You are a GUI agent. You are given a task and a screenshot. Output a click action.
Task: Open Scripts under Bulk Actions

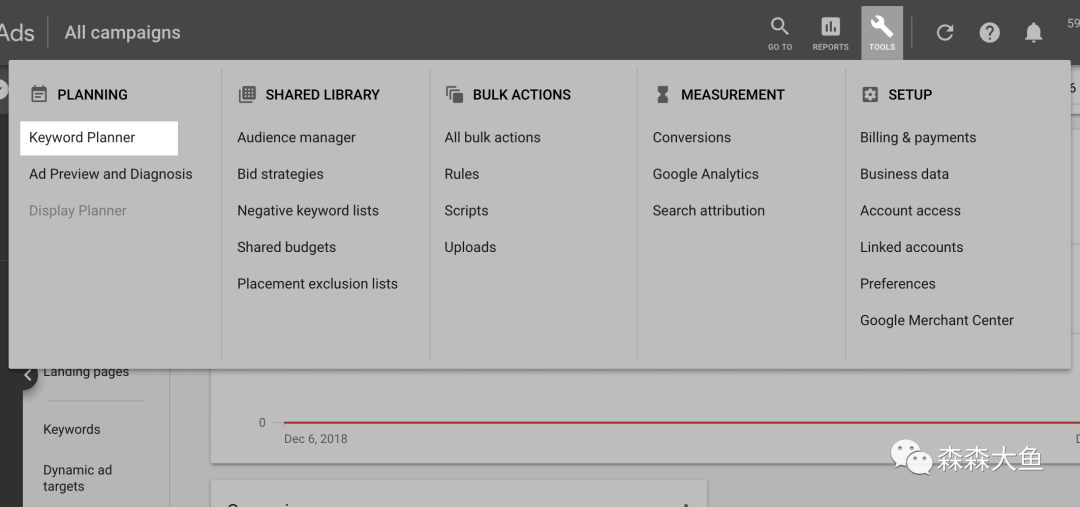(466, 211)
